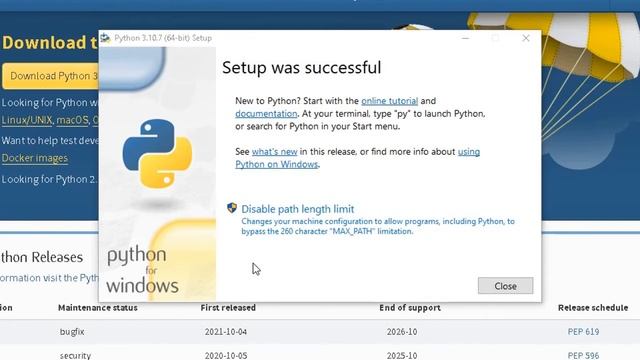Follow the "what's new" link

point(274,151)
